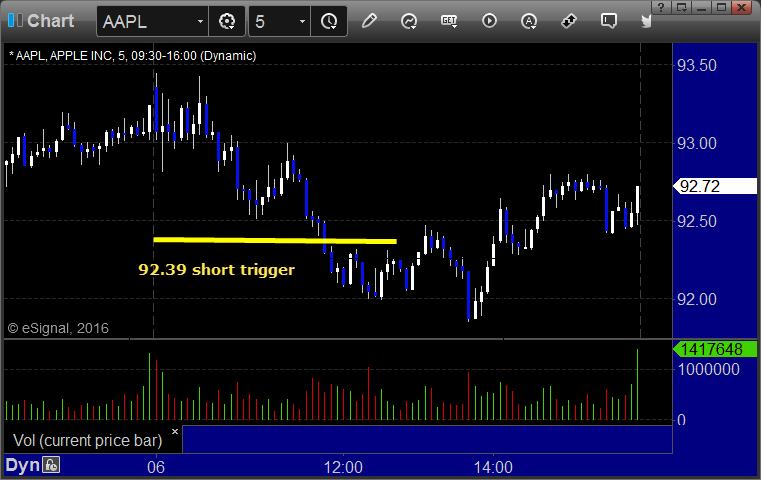Click the play replay icon
This screenshot has height=480, width=761.
pyautogui.click(x=489, y=21)
